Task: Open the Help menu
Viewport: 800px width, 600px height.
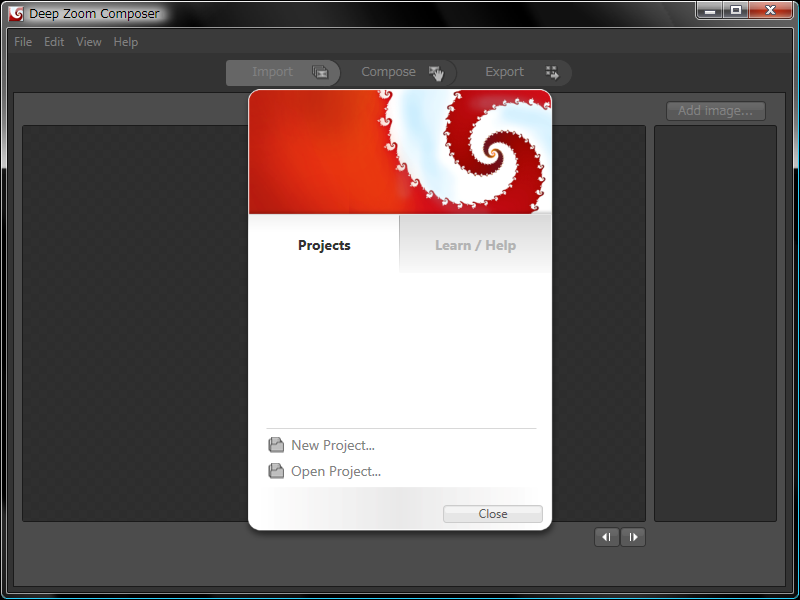Action: (x=126, y=42)
